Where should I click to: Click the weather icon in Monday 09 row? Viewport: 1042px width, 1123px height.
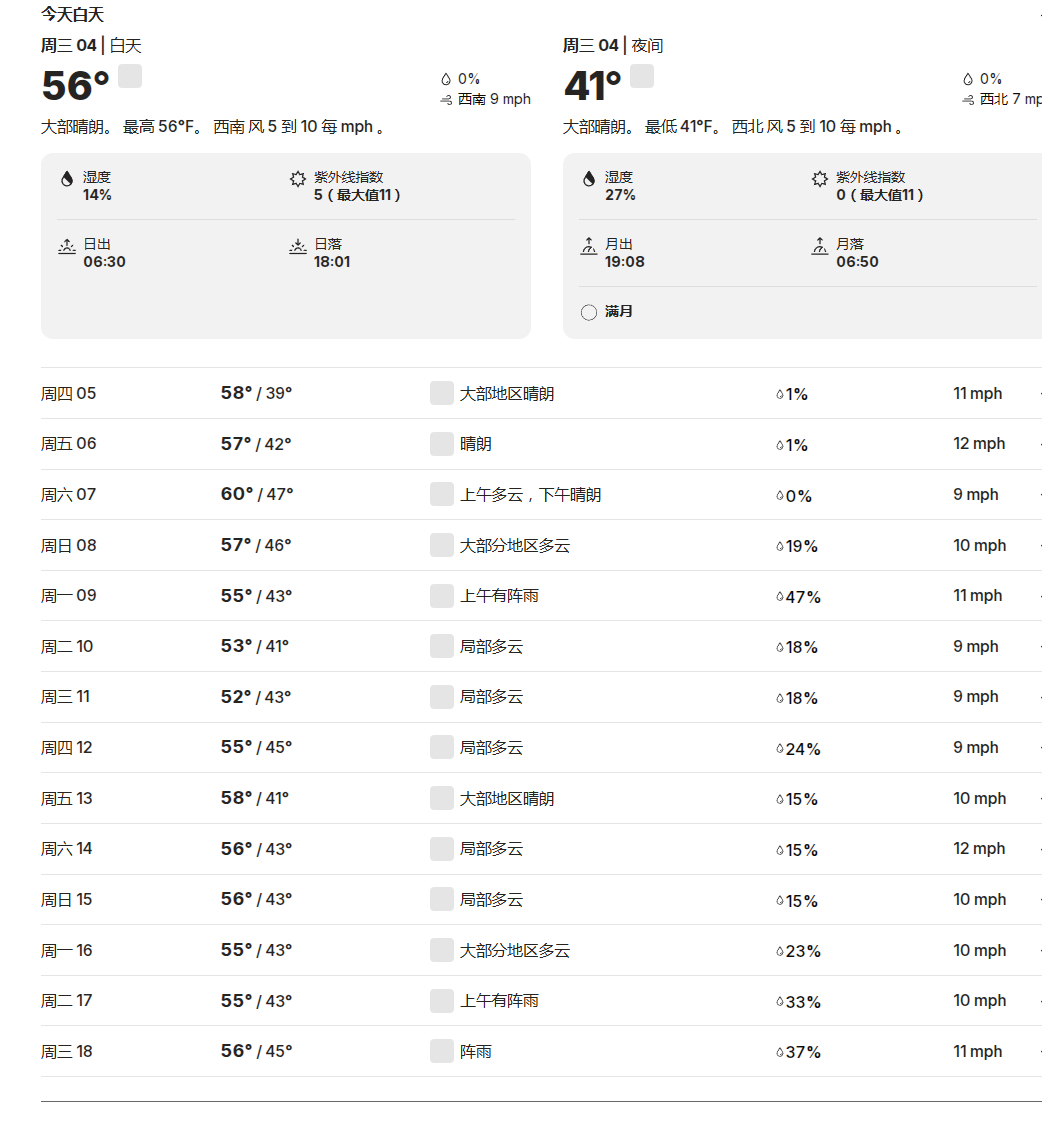point(442,596)
